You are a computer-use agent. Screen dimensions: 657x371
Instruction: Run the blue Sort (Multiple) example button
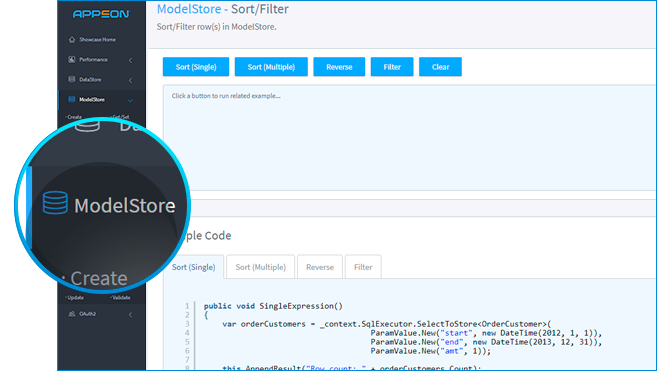coord(271,67)
